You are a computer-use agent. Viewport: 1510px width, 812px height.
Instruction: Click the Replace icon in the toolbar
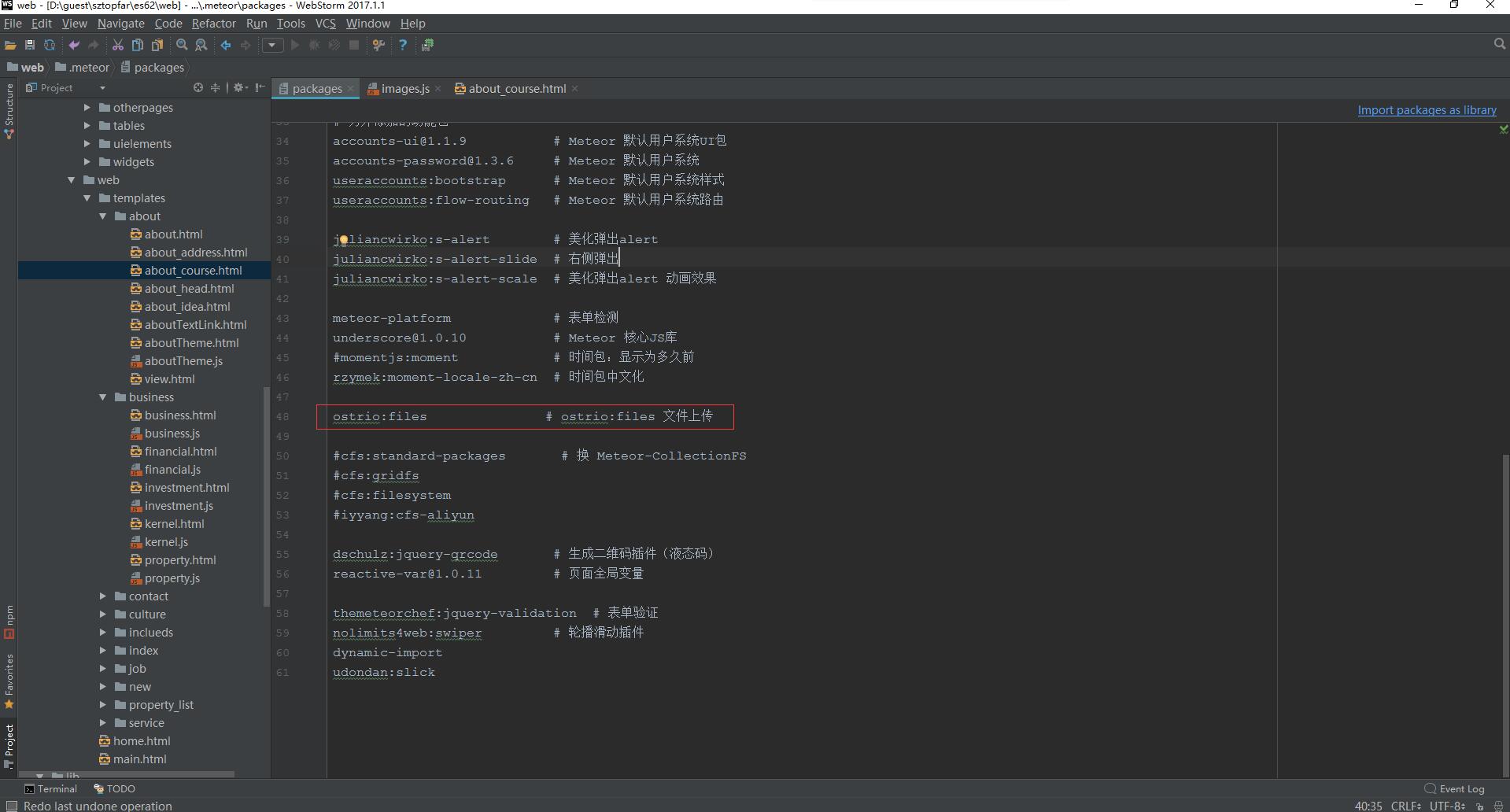(201, 45)
